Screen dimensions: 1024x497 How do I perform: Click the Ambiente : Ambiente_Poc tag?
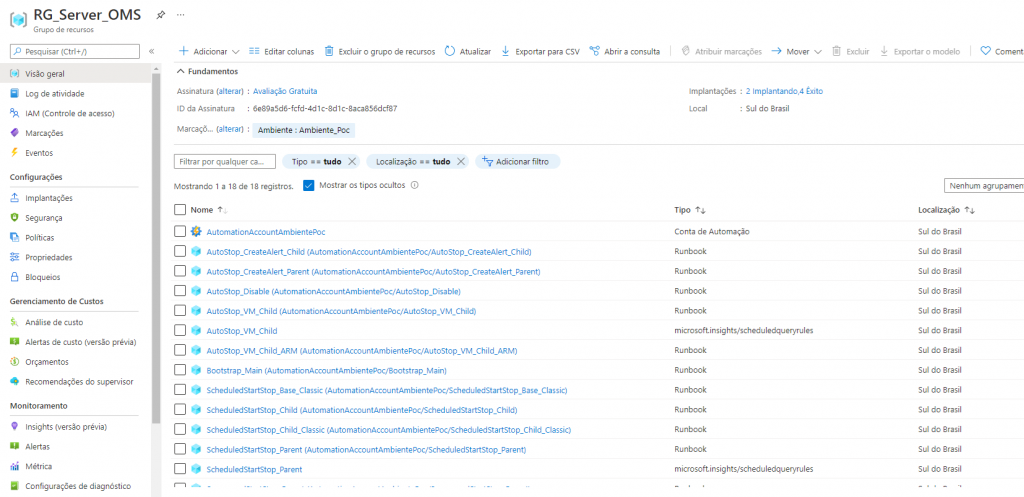coord(304,130)
